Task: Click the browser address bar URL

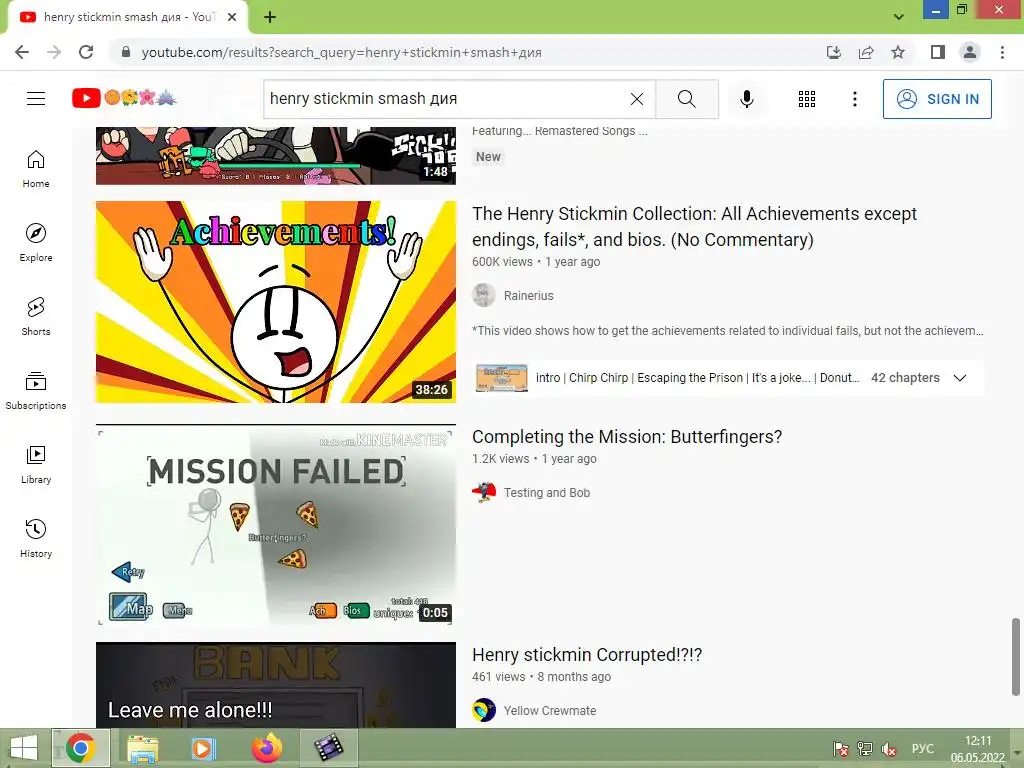Action: [341, 52]
